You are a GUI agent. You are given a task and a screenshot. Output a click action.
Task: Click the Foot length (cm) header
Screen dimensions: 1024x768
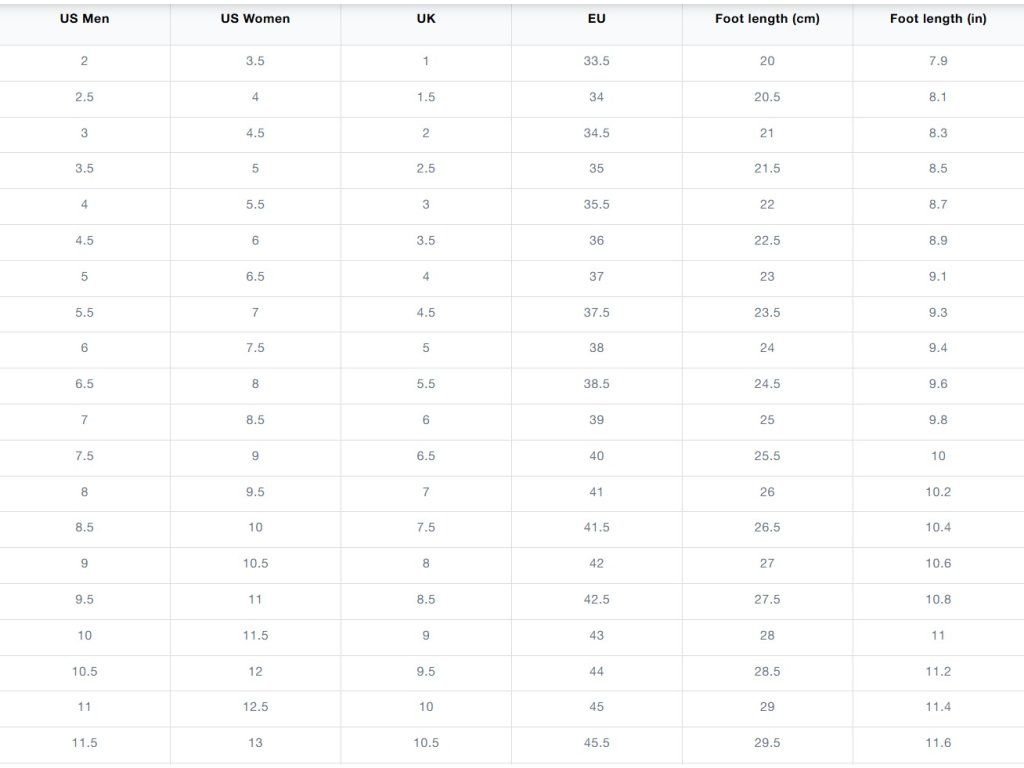point(767,19)
